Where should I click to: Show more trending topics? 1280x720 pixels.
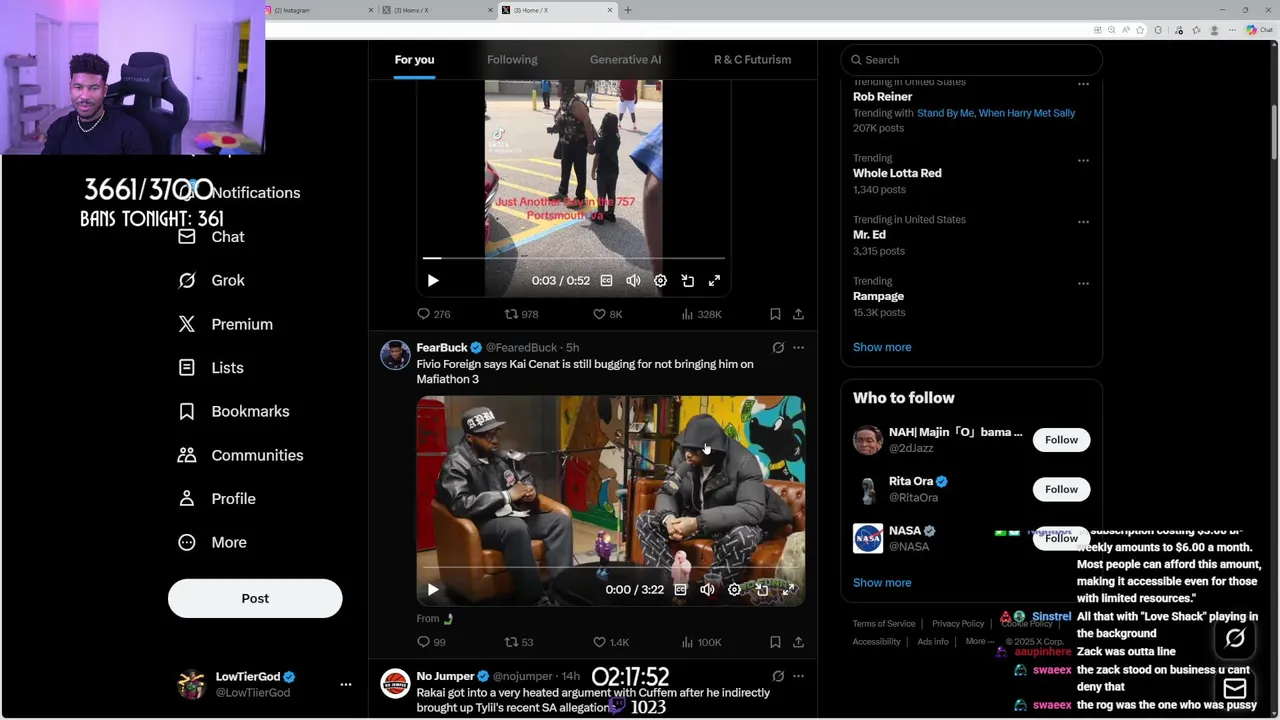882,347
